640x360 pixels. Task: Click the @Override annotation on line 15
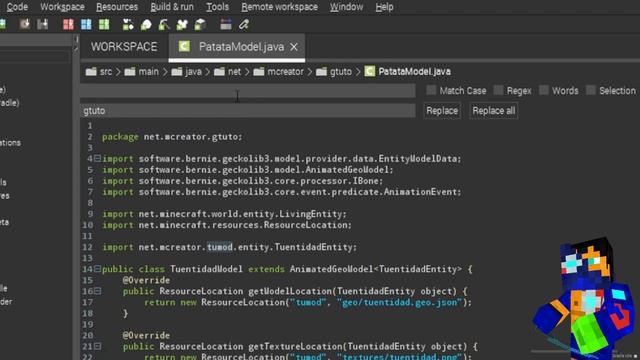[146, 280]
